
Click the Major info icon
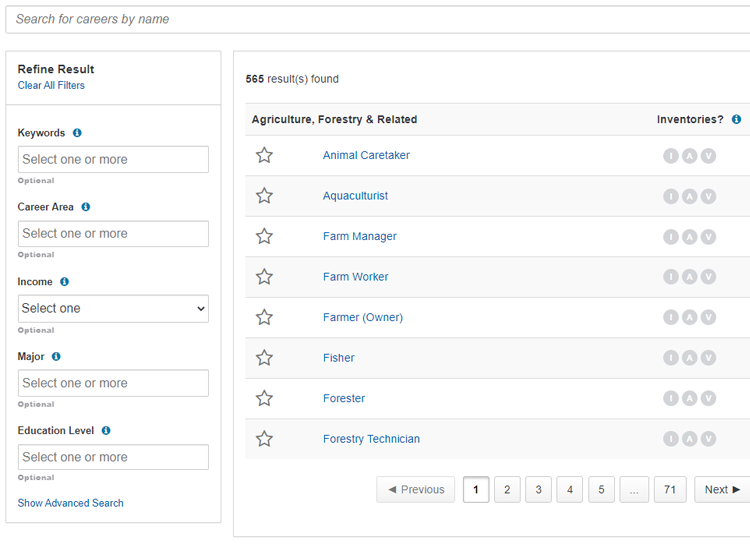[x=56, y=356]
